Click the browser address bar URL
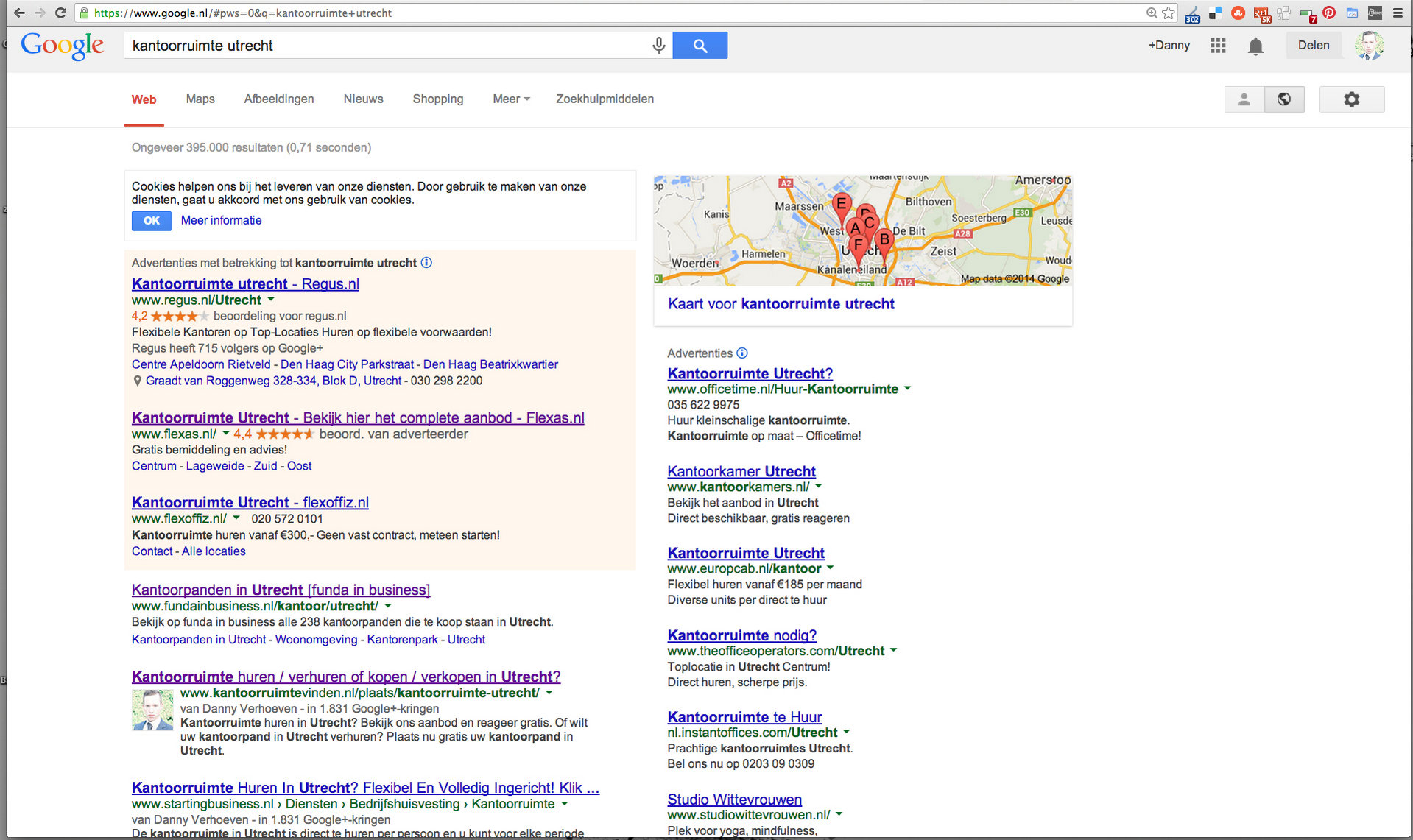Image resolution: width=1413 pixels, height=840 pixels. click(242, 13)
